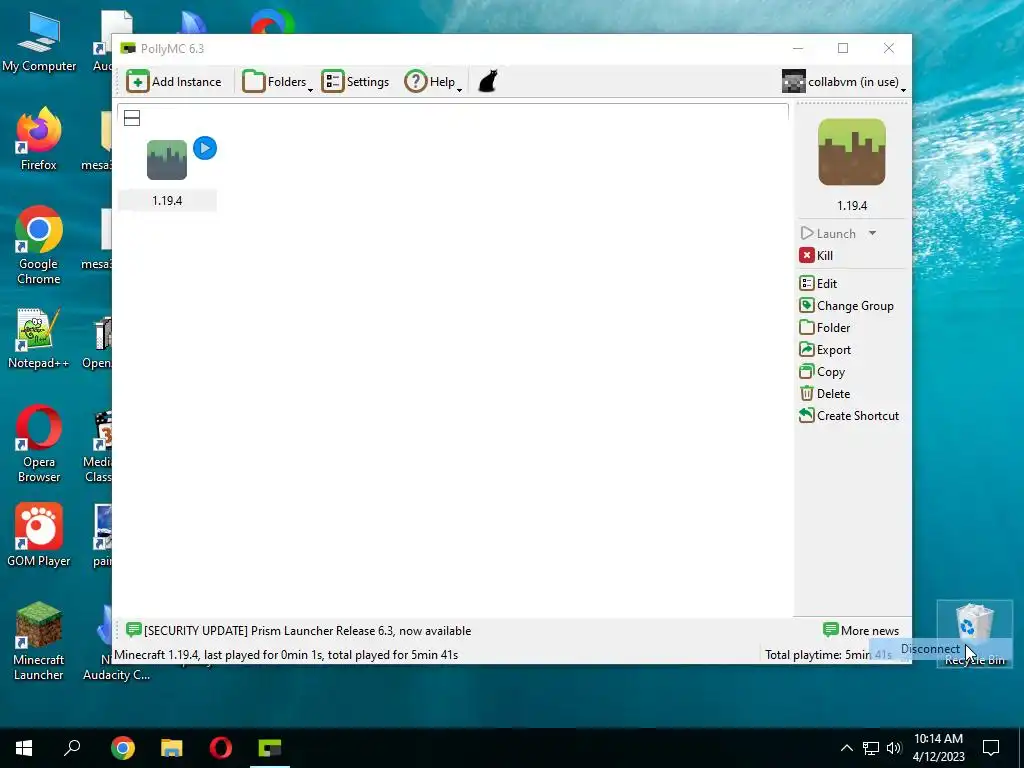Open My Computer desktop icon
This screenshot has height=768, width=1024.
39,43
